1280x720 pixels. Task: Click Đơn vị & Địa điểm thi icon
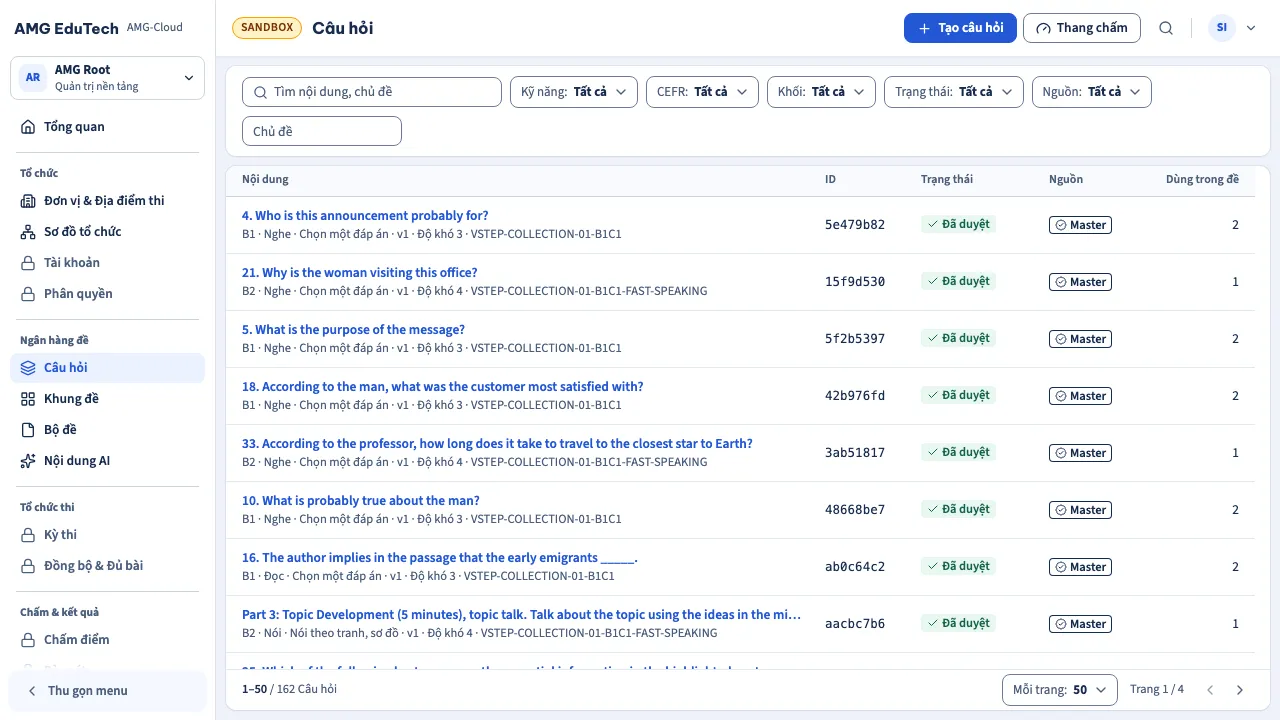coord(28,201)
